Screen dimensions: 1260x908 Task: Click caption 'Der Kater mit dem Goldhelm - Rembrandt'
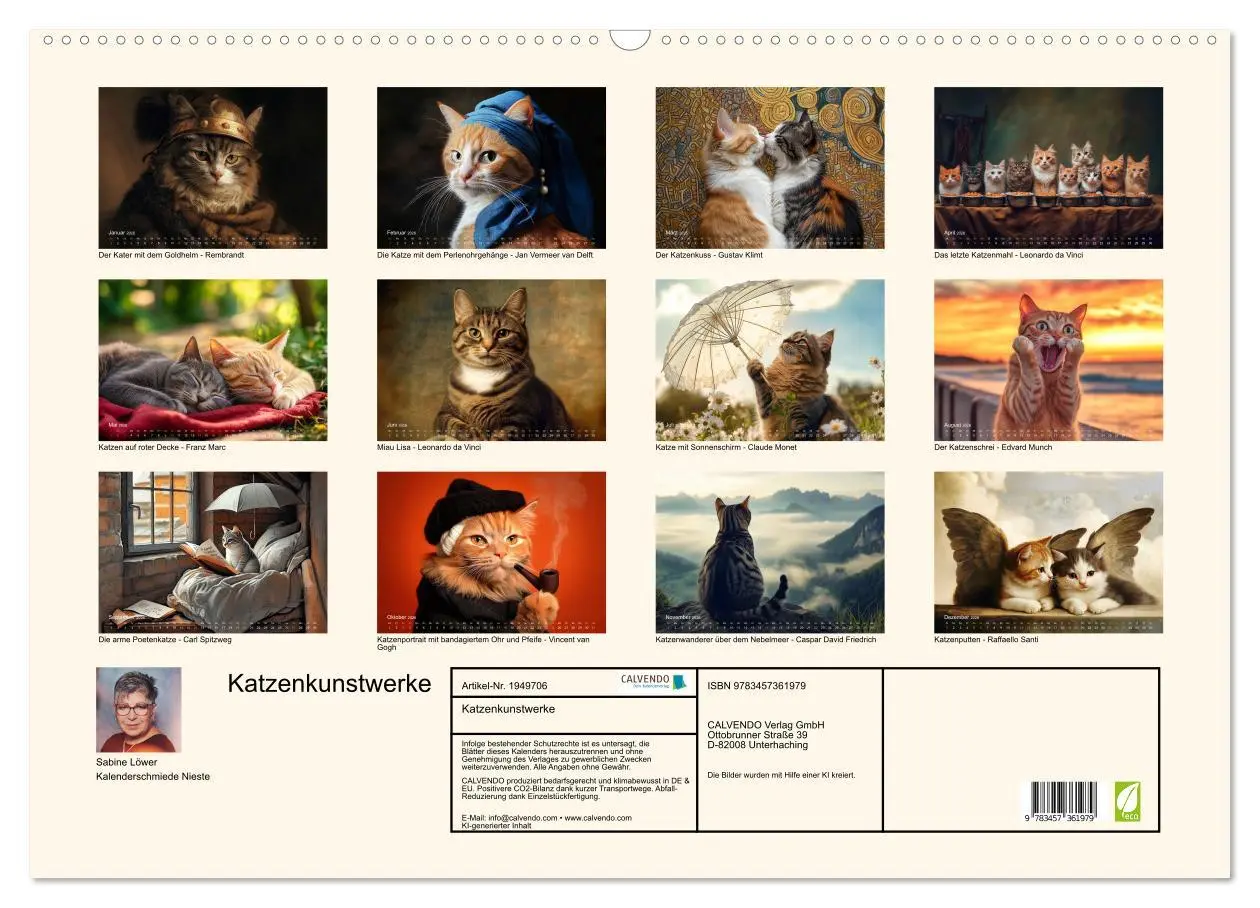point(171,255)
